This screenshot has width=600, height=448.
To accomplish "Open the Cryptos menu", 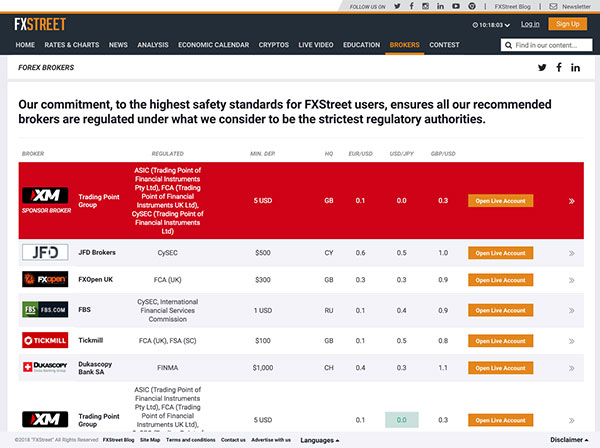I will pos(274,45).
